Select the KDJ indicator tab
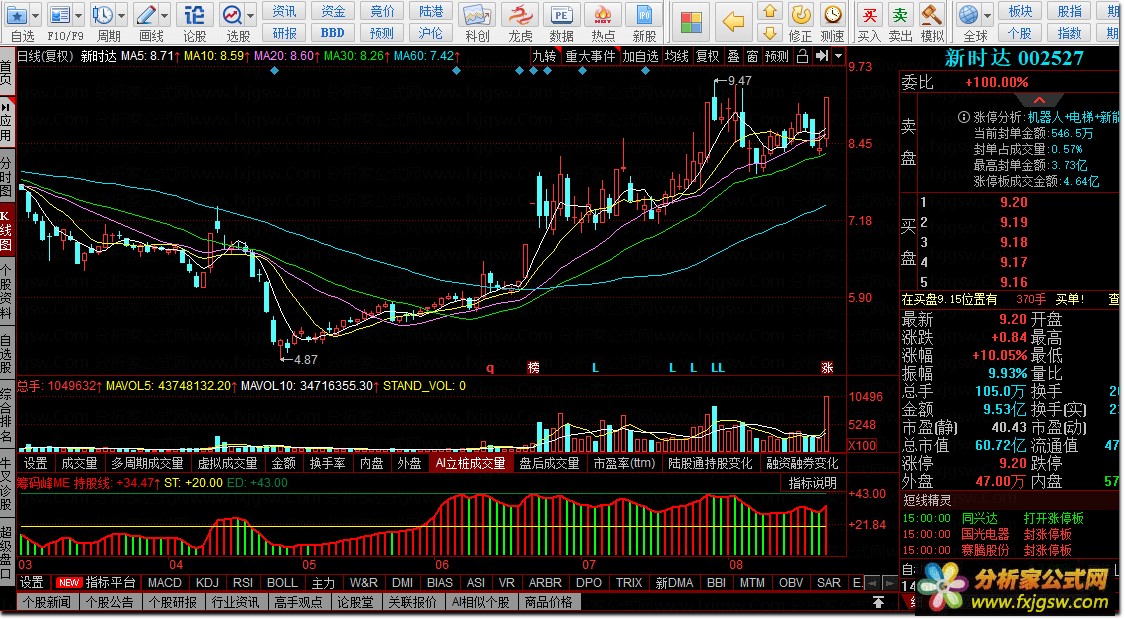Image resolution: width=1125 pixels, height=619 pixels. (x=207, y=583)
